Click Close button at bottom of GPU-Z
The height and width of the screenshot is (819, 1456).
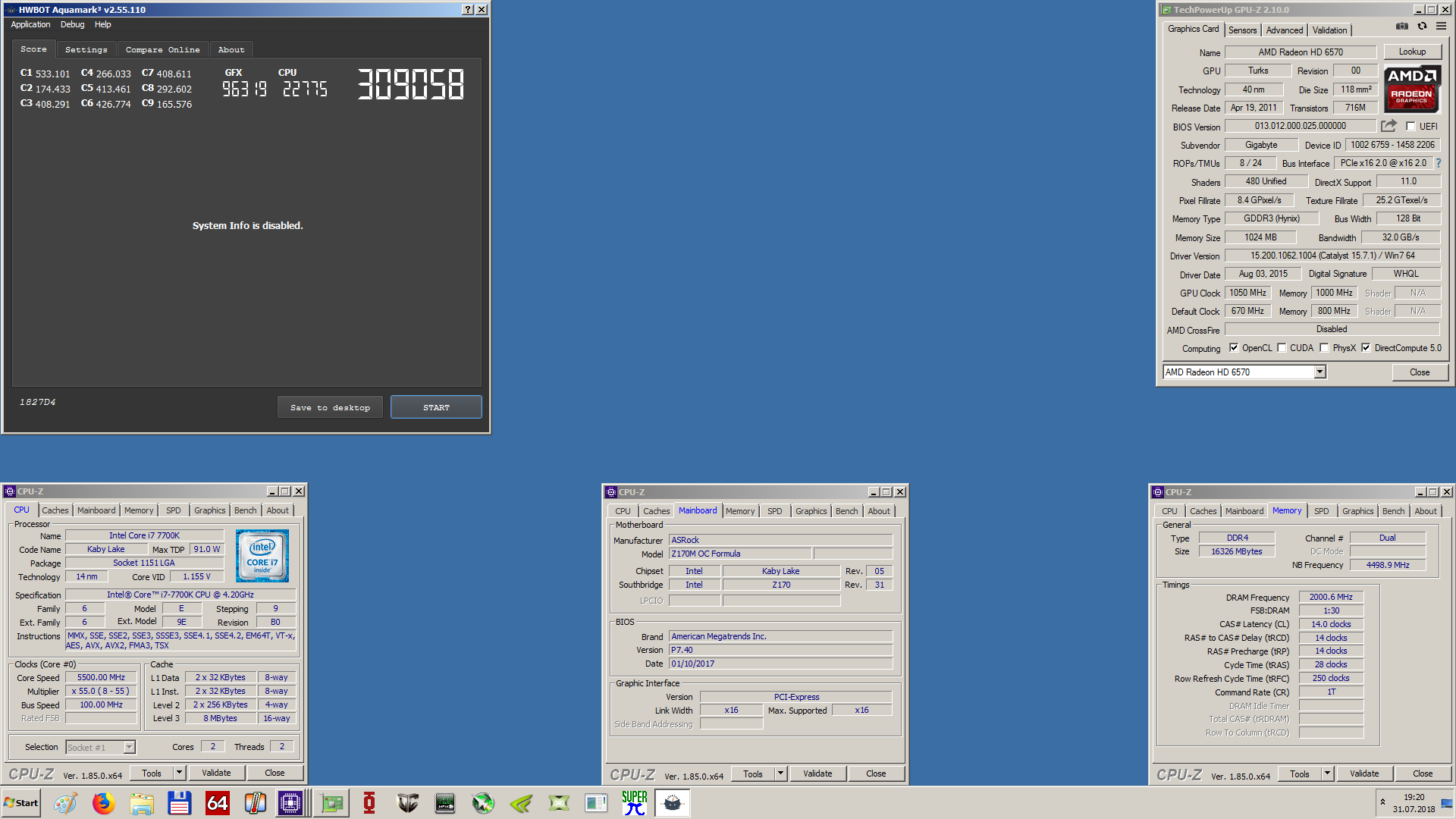coord(1420,372)
